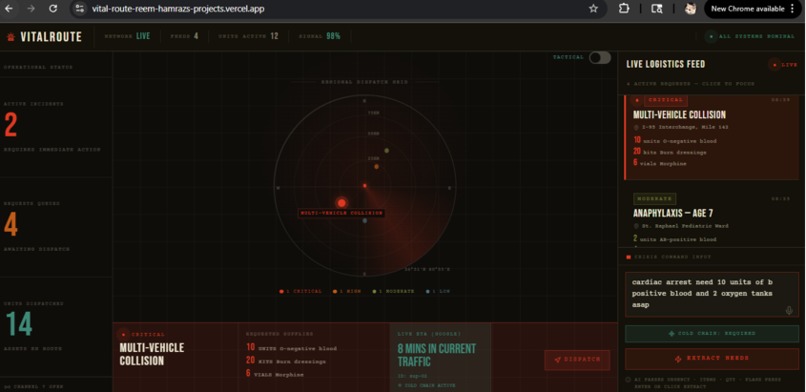Click into the crisis command text area
Image resolution: width=806 pixels, height=392 pixels.
click(x=712, y=294)
